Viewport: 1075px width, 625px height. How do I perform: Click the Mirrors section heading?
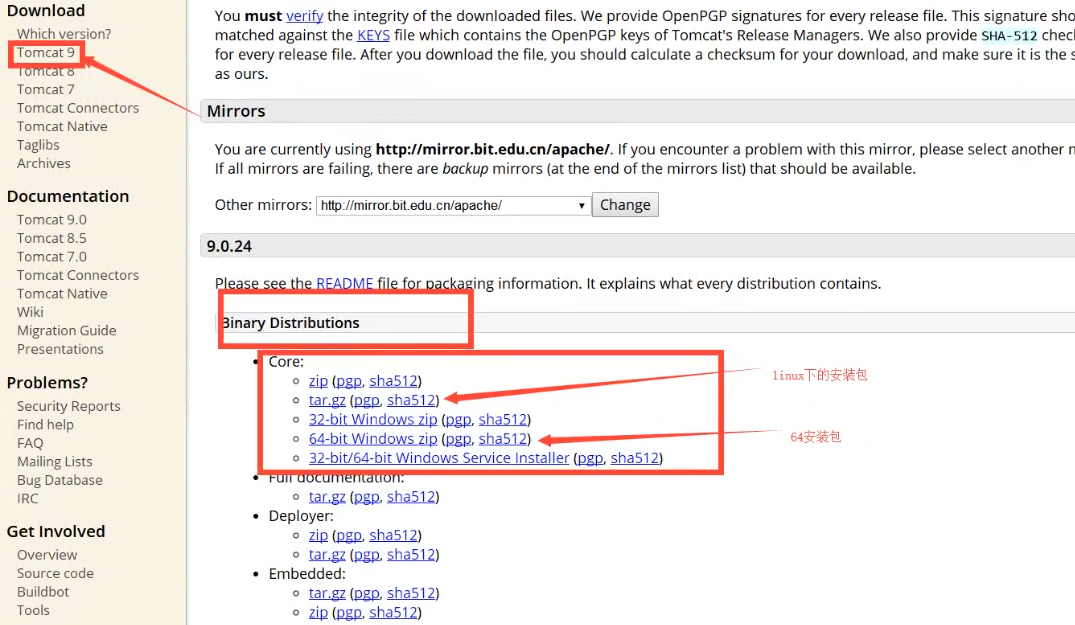(236, 111)
